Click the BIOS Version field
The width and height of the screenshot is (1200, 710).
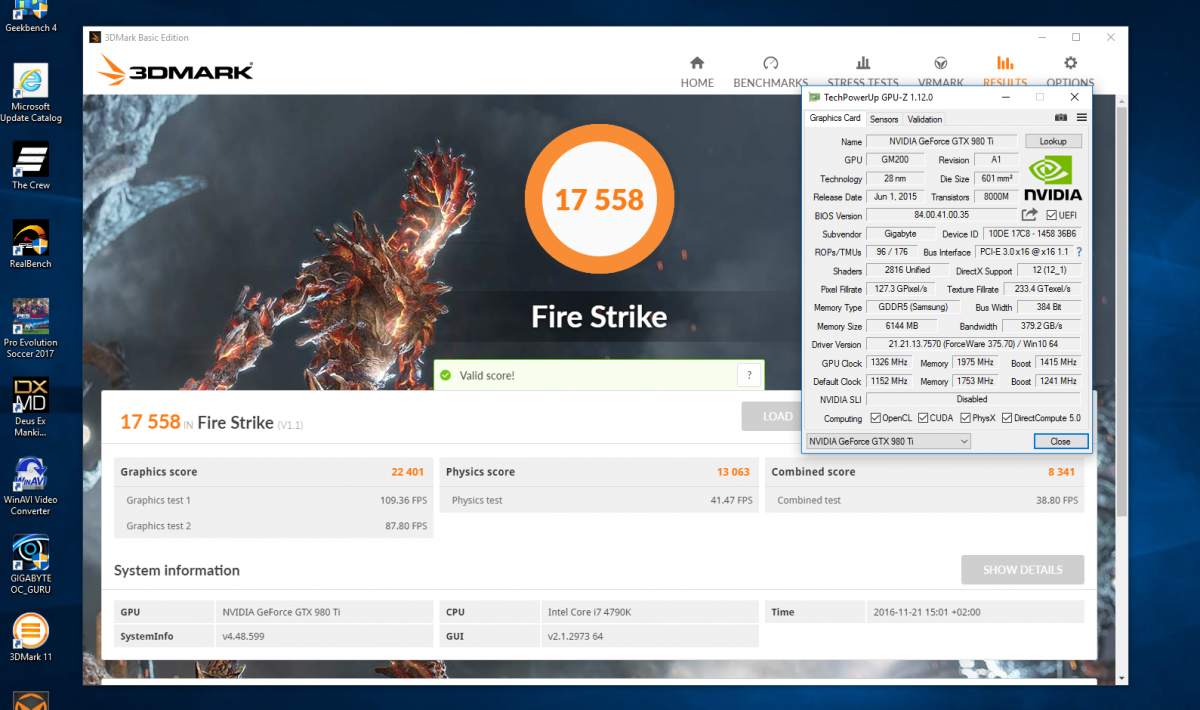942,215
